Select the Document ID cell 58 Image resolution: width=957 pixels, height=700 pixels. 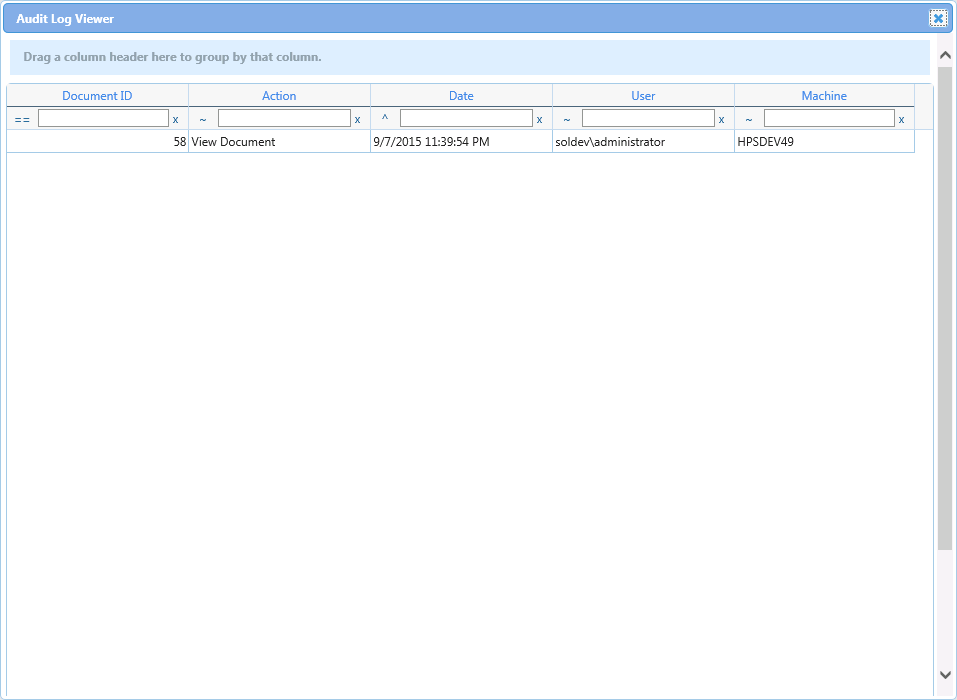pyautogui.click(x=98, y=142)
